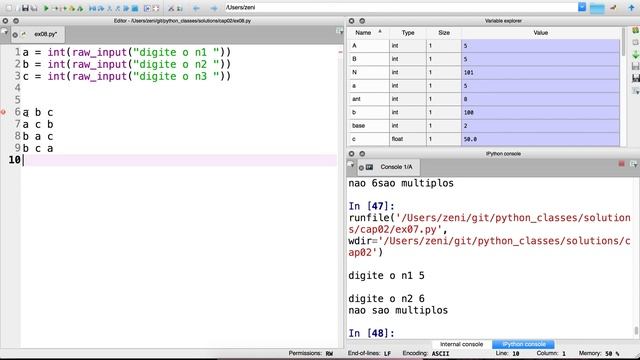Image resolution: width=640 pixels, height=360 pixels.
Task: Open the working directory history dropdown
Action: tap(582, 7)
